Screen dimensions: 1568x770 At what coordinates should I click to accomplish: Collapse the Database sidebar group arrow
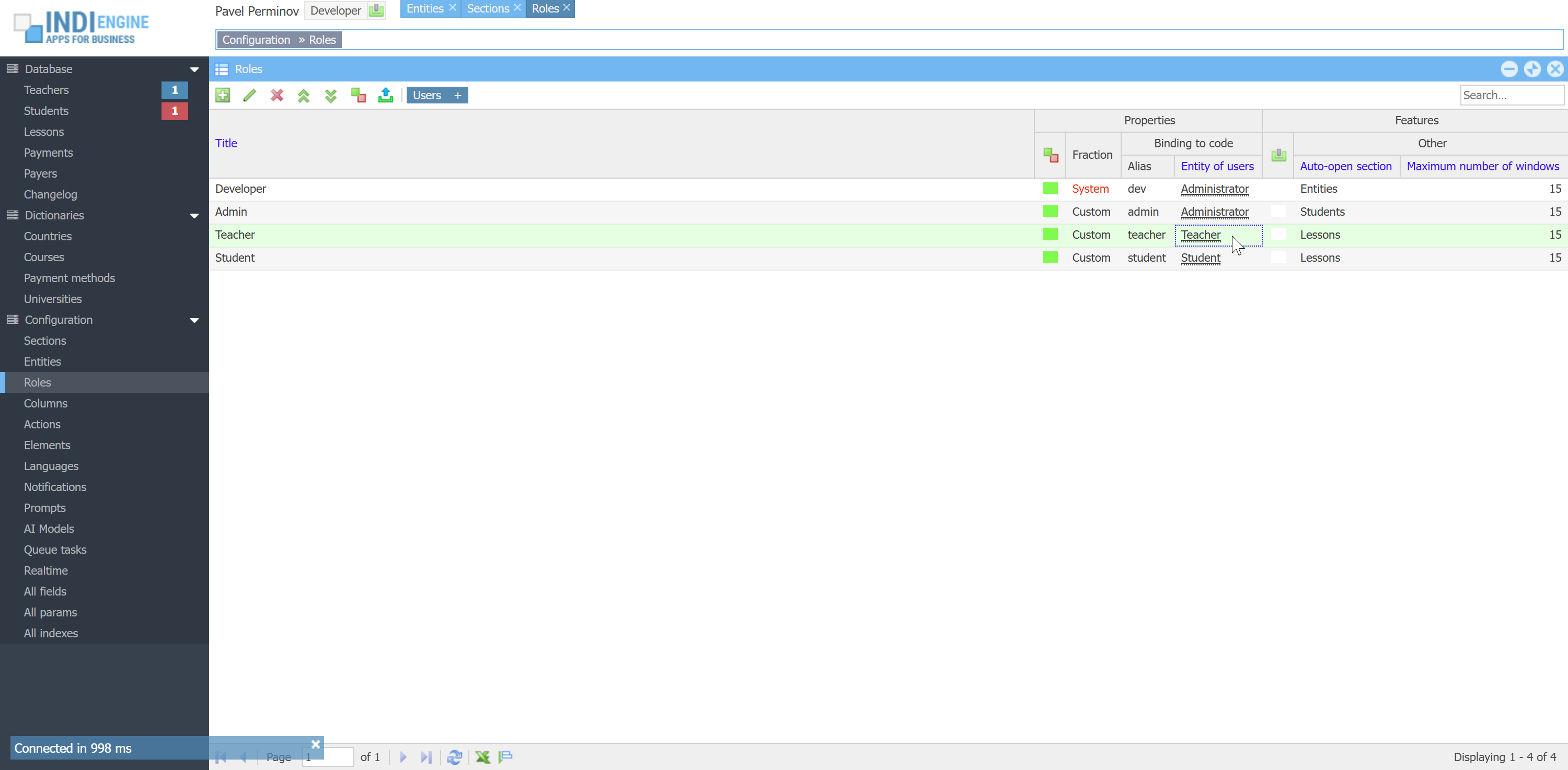click(194, 69)
